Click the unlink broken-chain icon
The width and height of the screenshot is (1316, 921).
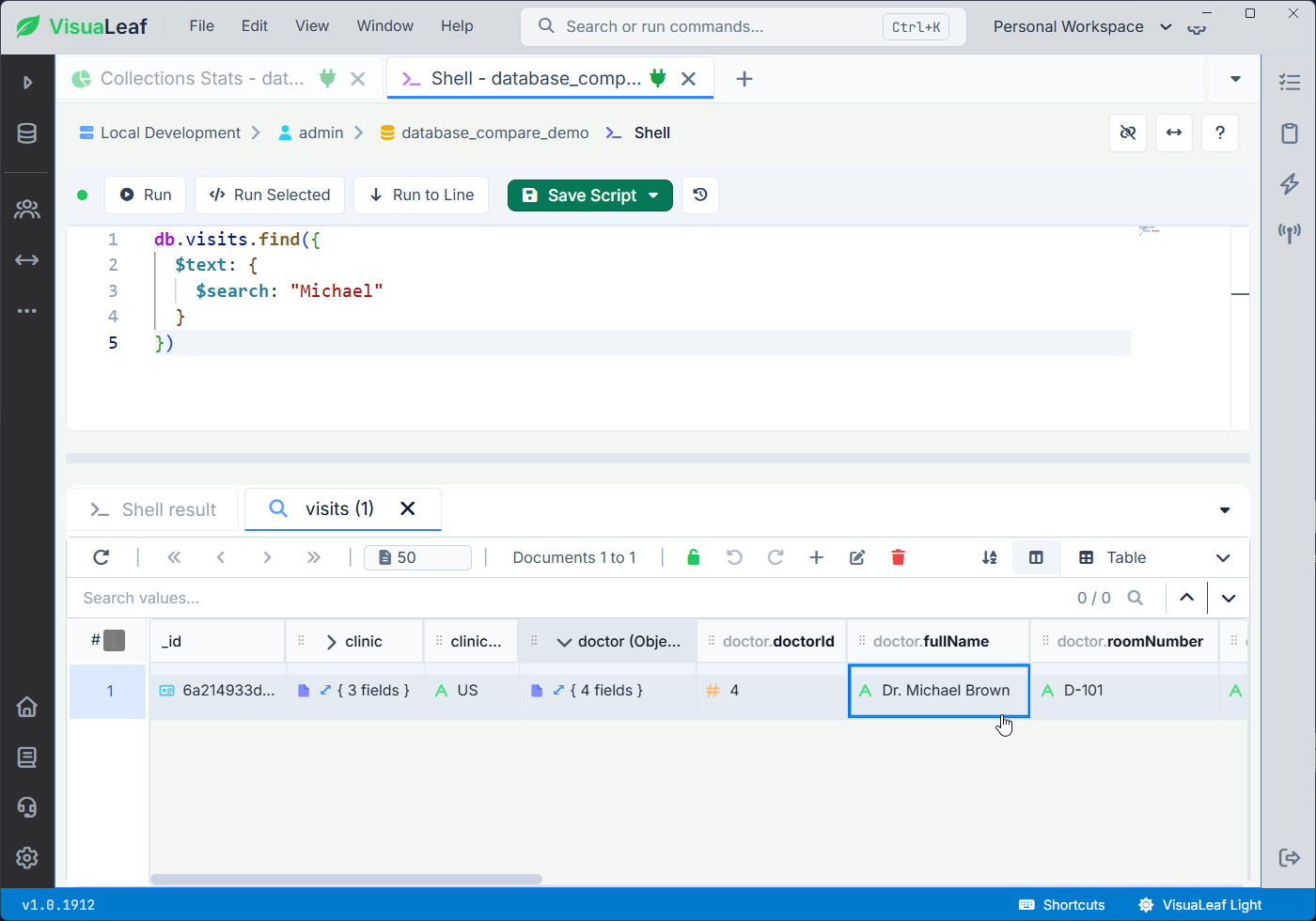click(1128, 133)
